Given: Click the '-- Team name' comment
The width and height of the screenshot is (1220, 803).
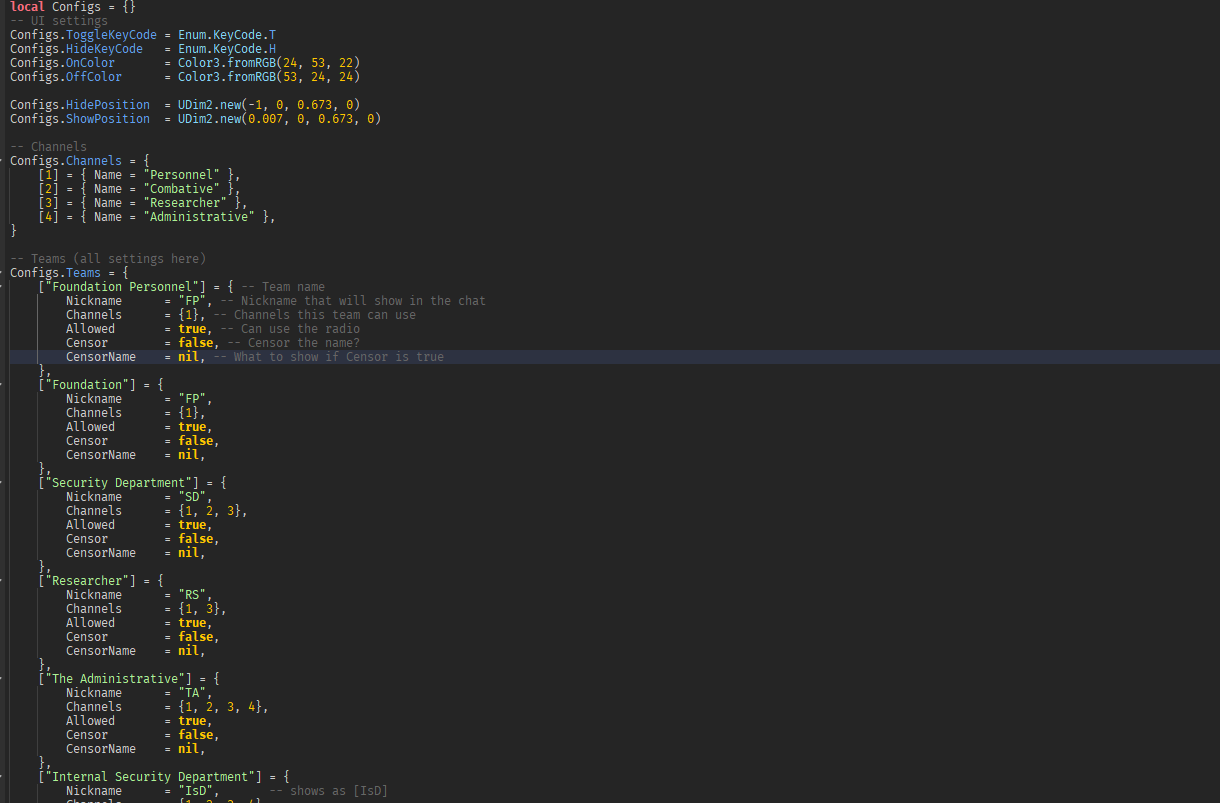Looking at the screenshot, I should click(283, 287).
